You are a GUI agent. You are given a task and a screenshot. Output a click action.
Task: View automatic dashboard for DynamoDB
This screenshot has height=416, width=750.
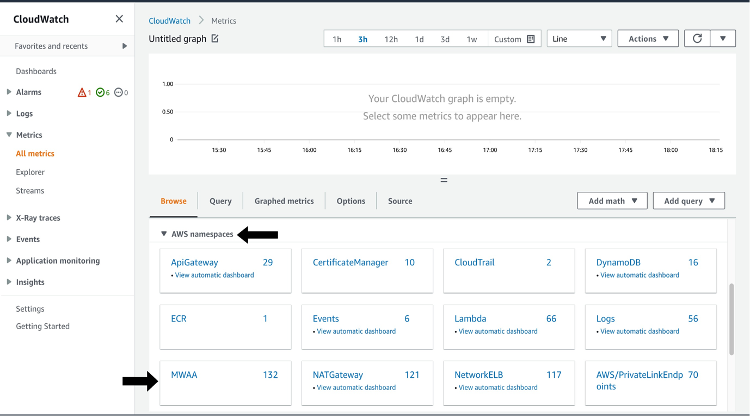point(640,275)
